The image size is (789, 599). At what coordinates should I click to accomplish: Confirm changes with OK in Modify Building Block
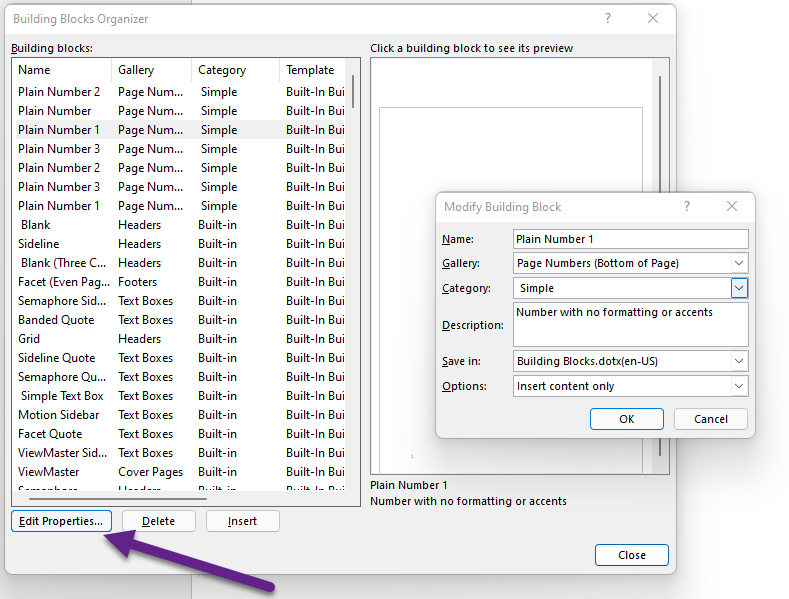point(626,419)
